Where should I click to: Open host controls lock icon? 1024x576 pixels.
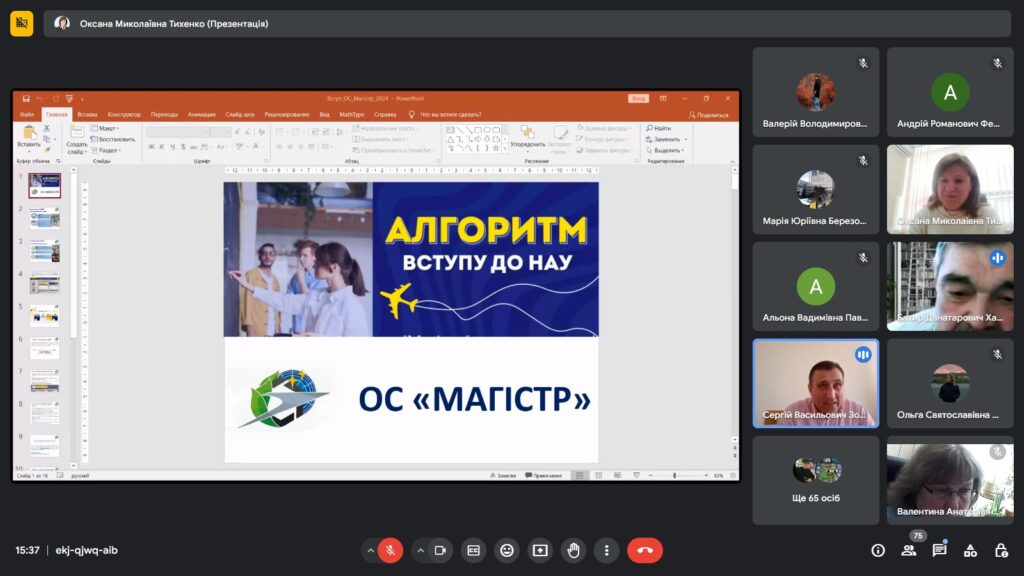[x=1000, y=550]
